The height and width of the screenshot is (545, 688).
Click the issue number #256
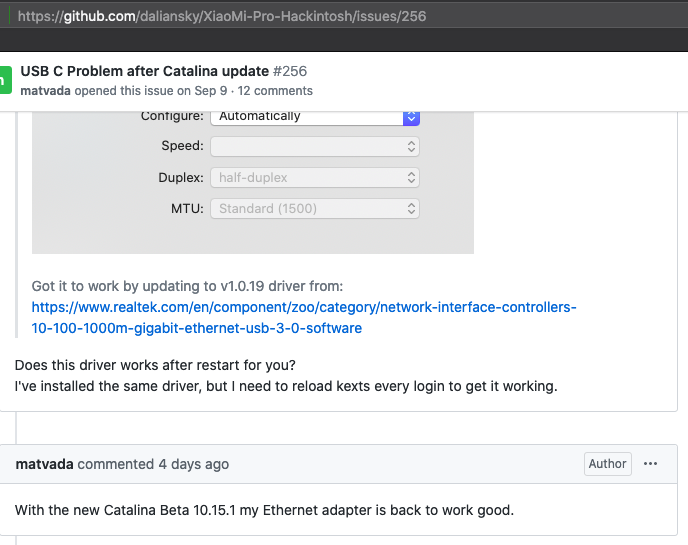[290, 71]
